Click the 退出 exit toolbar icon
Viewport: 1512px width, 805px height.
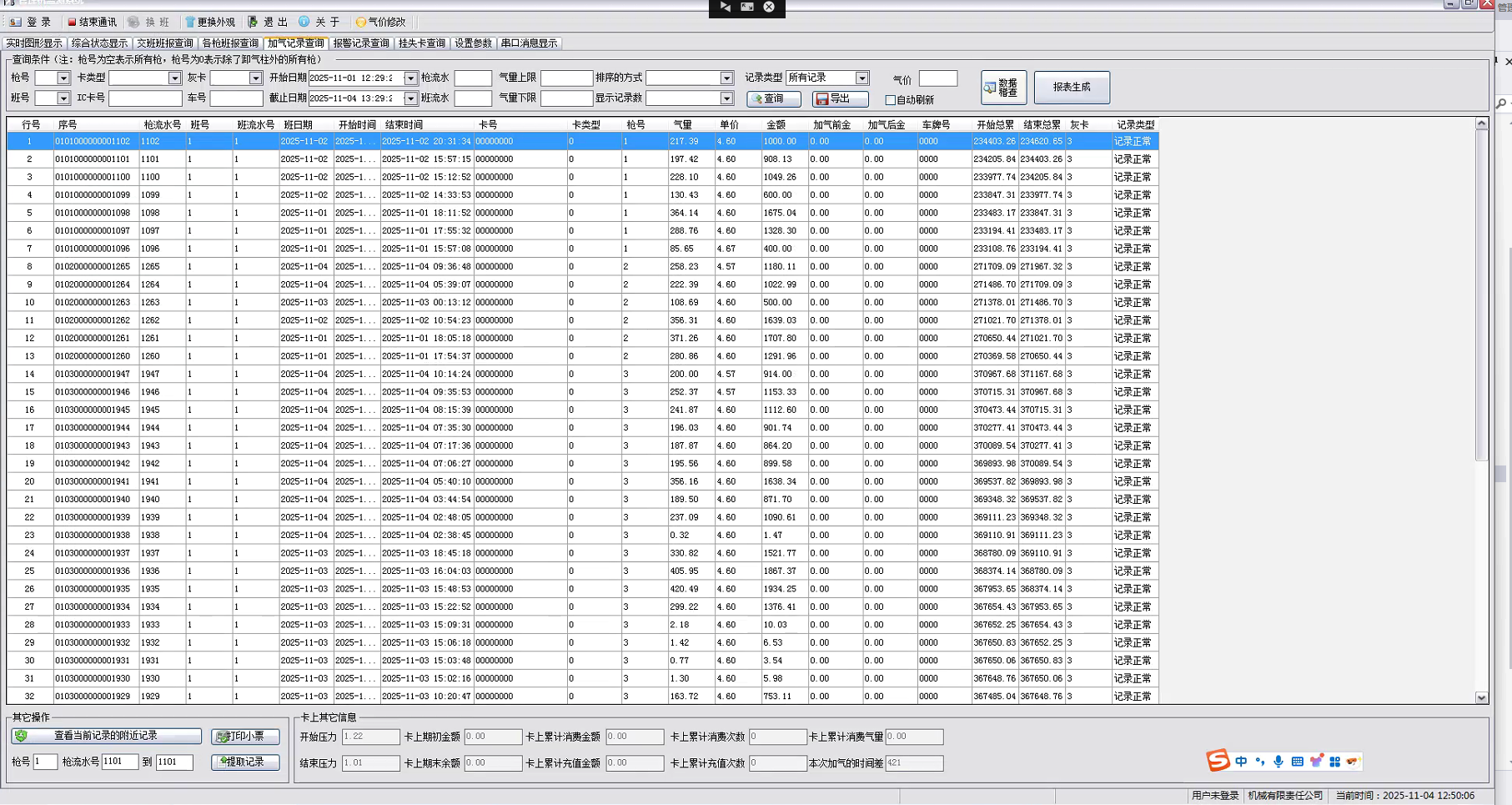tap(254, 22)
